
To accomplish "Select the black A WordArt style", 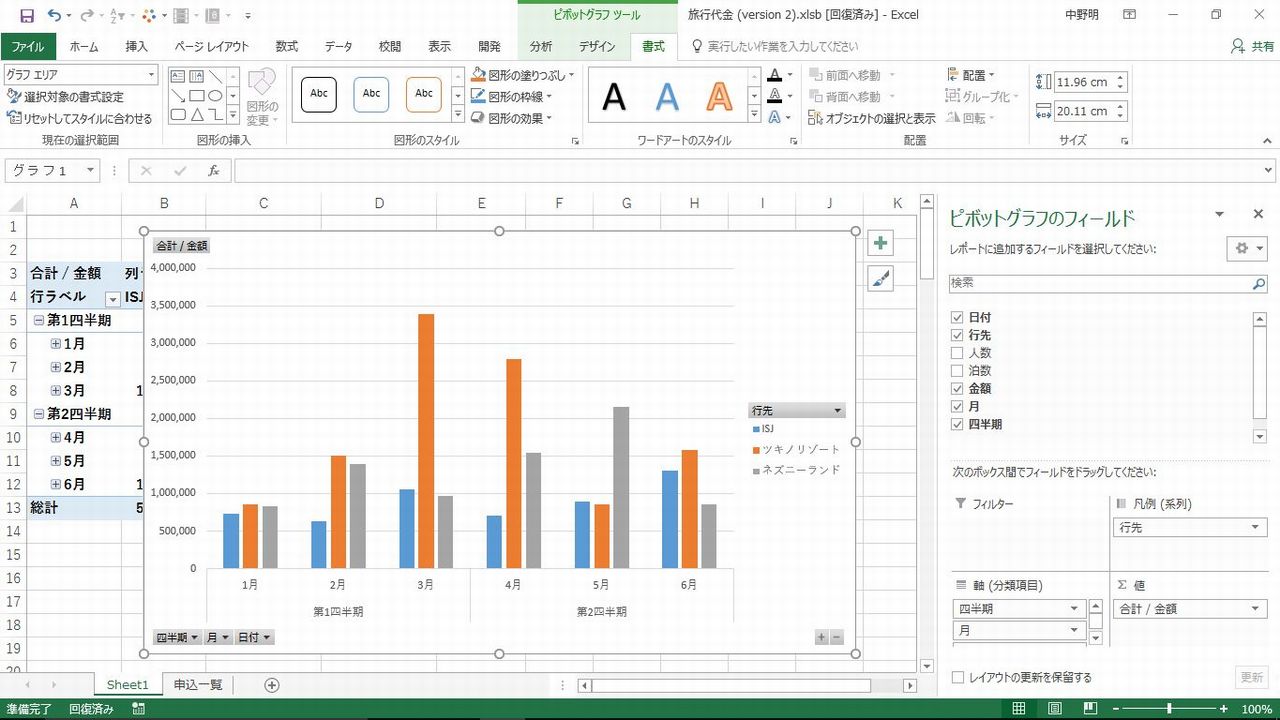I will coord(614,96).
